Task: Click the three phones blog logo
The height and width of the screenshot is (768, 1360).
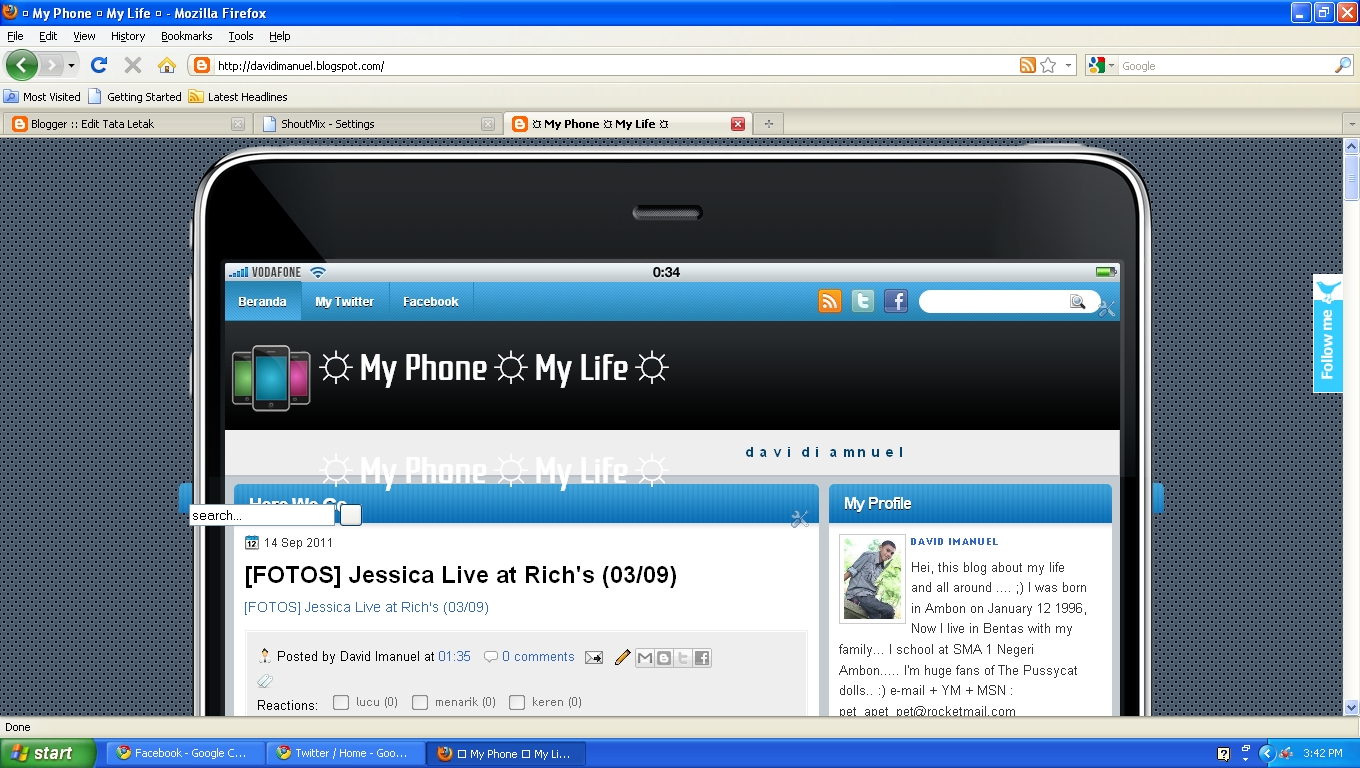Action: click(x=271, y=377)
